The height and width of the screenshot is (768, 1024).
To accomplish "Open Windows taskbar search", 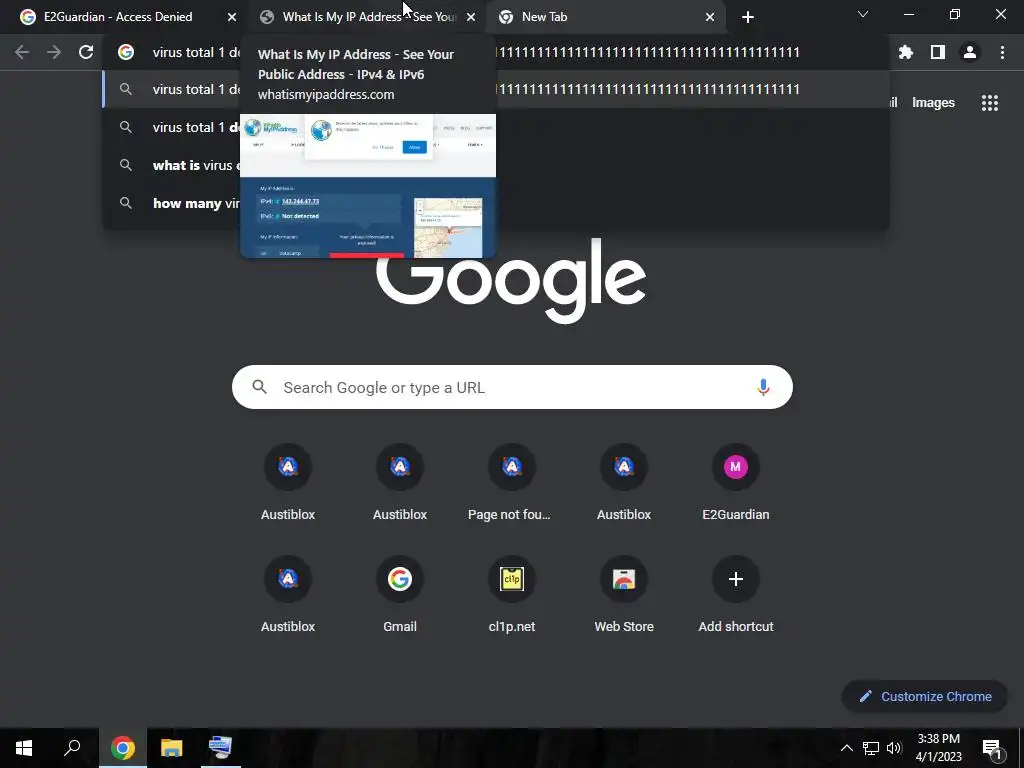I will 72,748.
